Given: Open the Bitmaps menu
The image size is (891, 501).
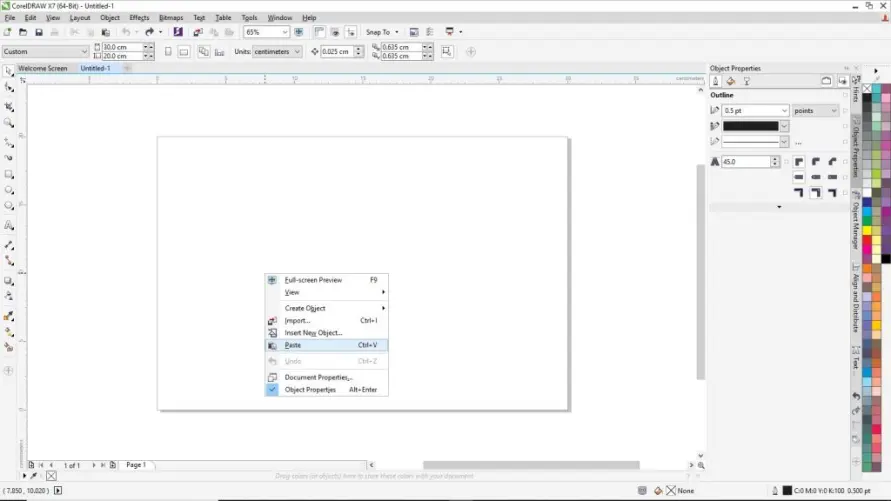Looking at the screenshot, I should pos(170,18).
